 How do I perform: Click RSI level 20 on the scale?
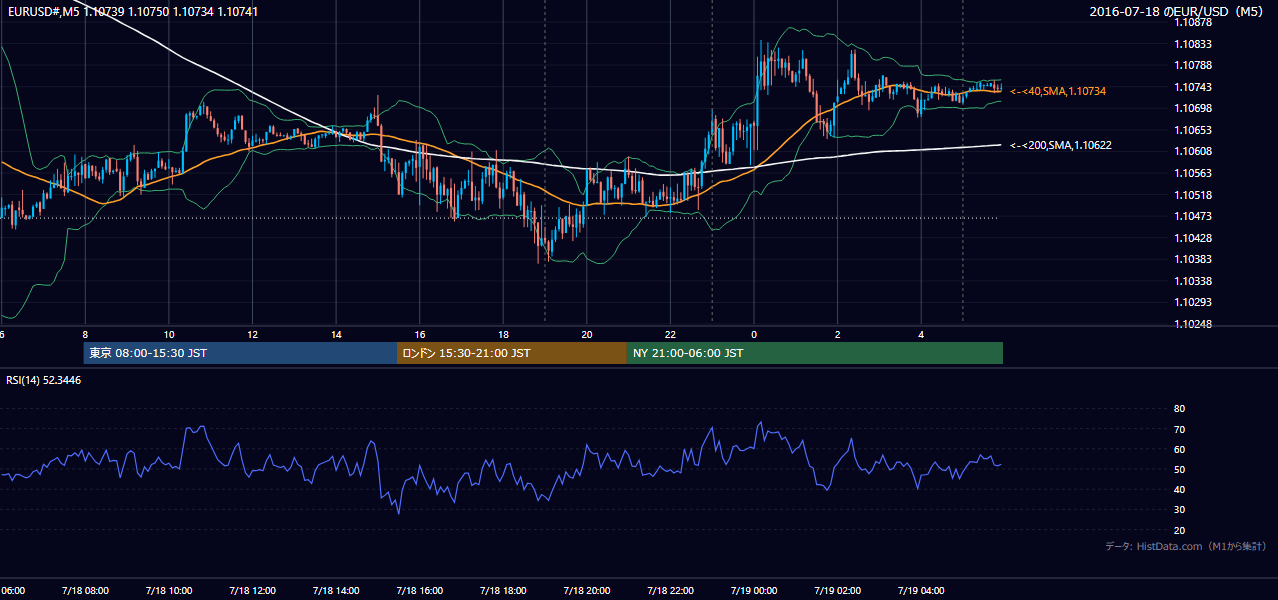tap(1179, 530)
